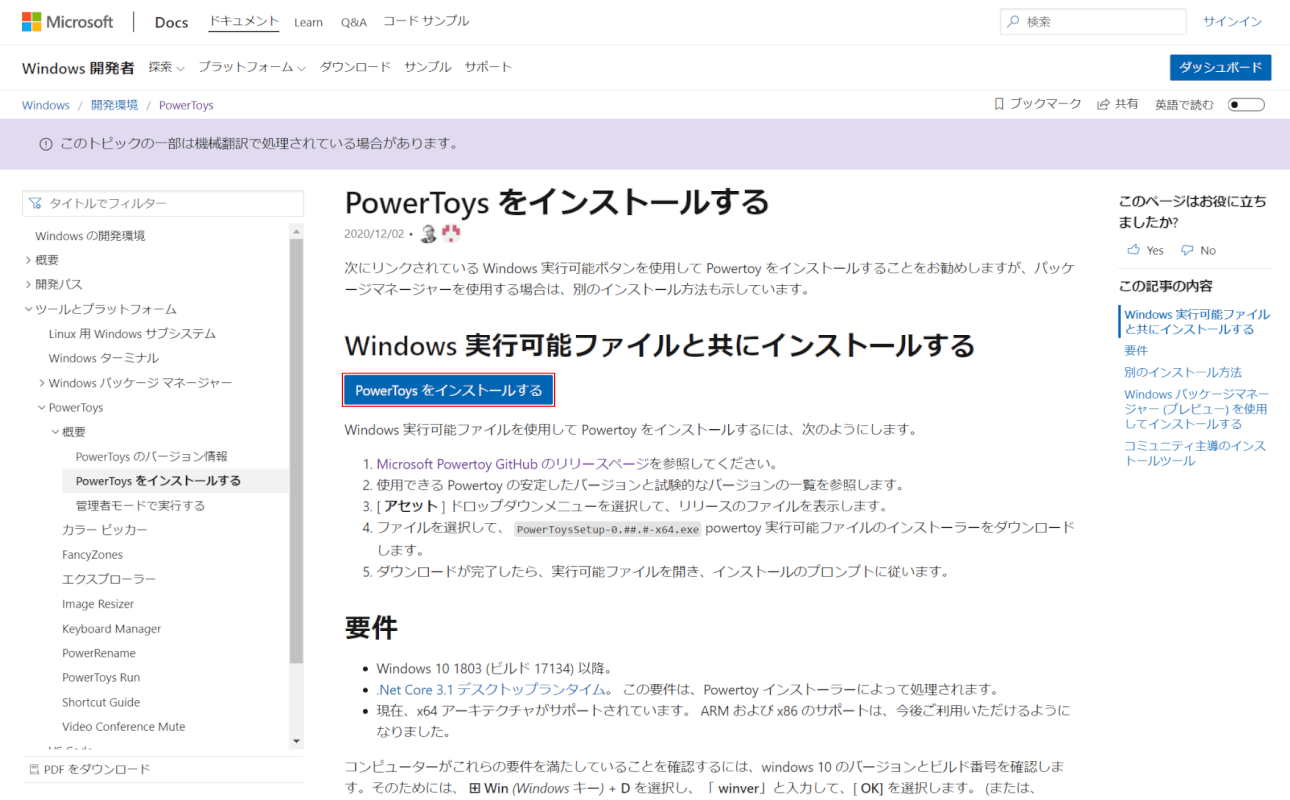The image size is (1290, 800).
Task: Click the タイトルでフィルター filter field
Action: click(163, 203)
